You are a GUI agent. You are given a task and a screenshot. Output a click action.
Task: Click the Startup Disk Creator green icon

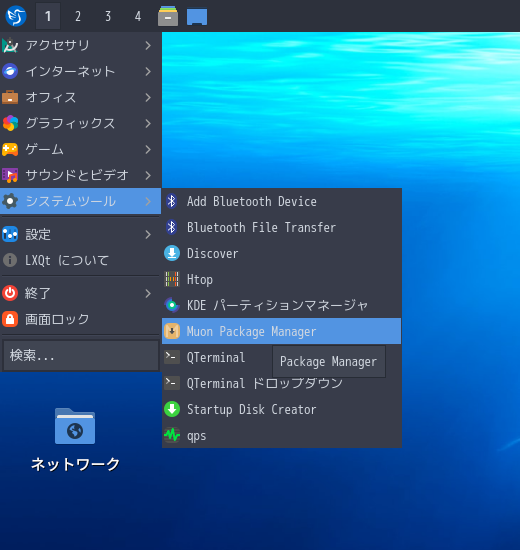pyautogui.click(x=172, y=409)
